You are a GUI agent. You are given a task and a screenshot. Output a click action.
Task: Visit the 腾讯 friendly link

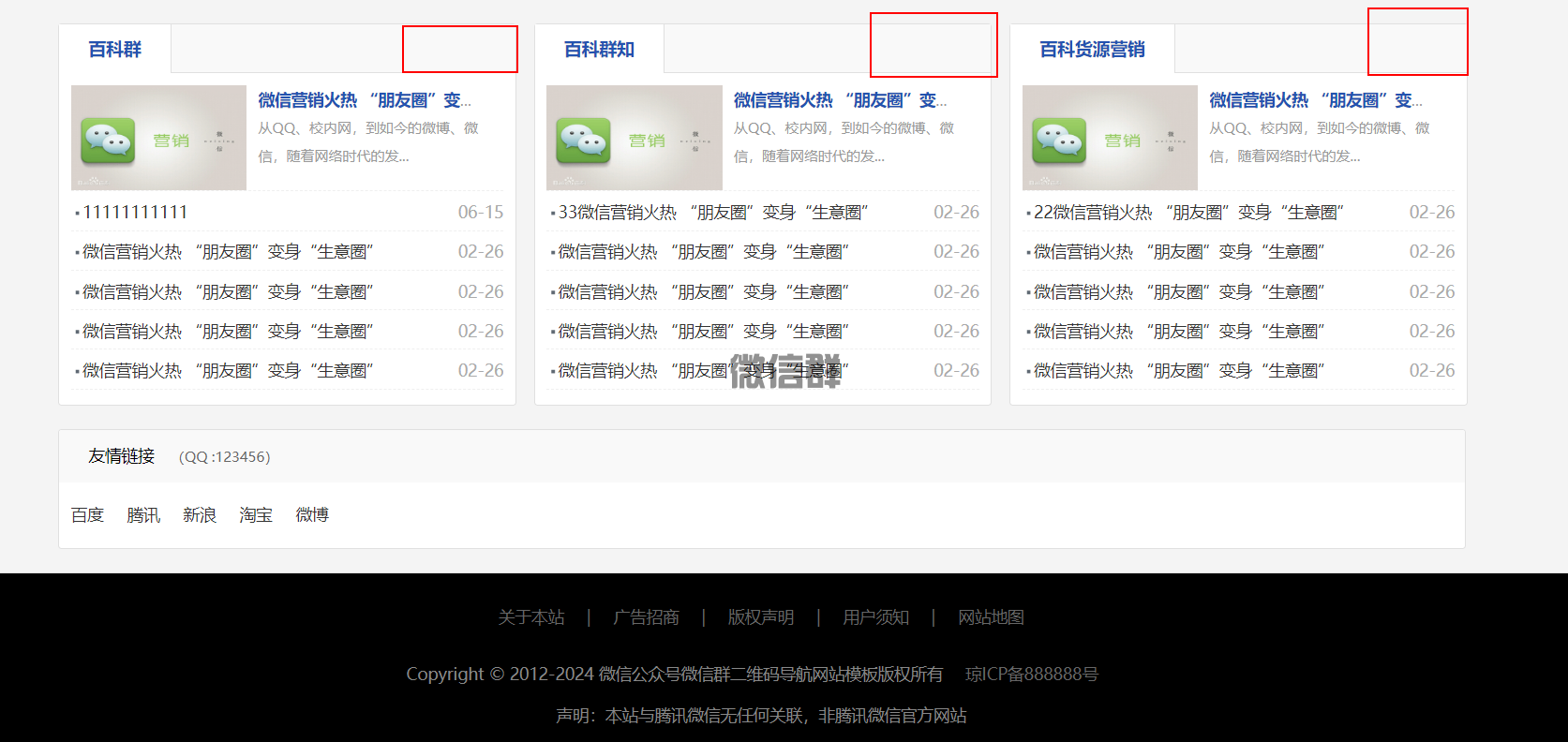coord(143,515)
